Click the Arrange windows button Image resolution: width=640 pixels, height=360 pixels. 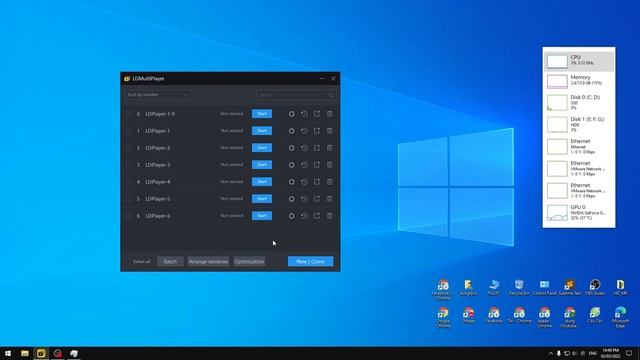coord(208,261)
